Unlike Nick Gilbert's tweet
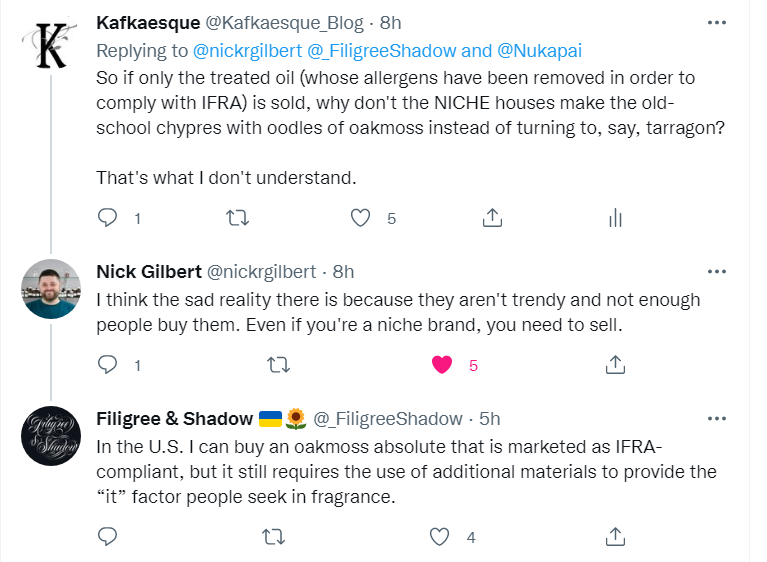This screenshot has height=562, width=767. click(442, 365)
